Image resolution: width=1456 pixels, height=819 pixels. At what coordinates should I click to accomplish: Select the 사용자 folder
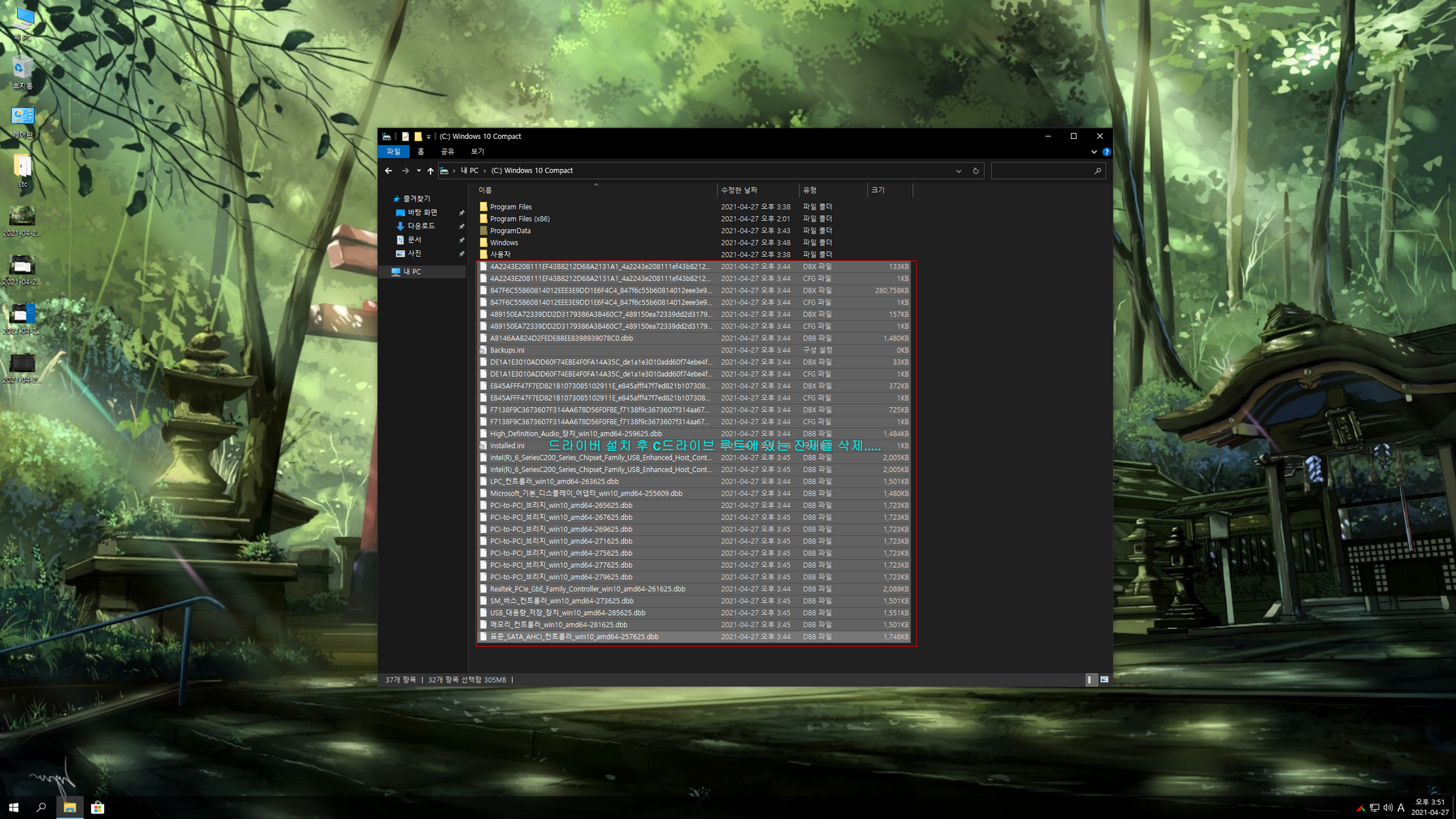click(500, 254)
